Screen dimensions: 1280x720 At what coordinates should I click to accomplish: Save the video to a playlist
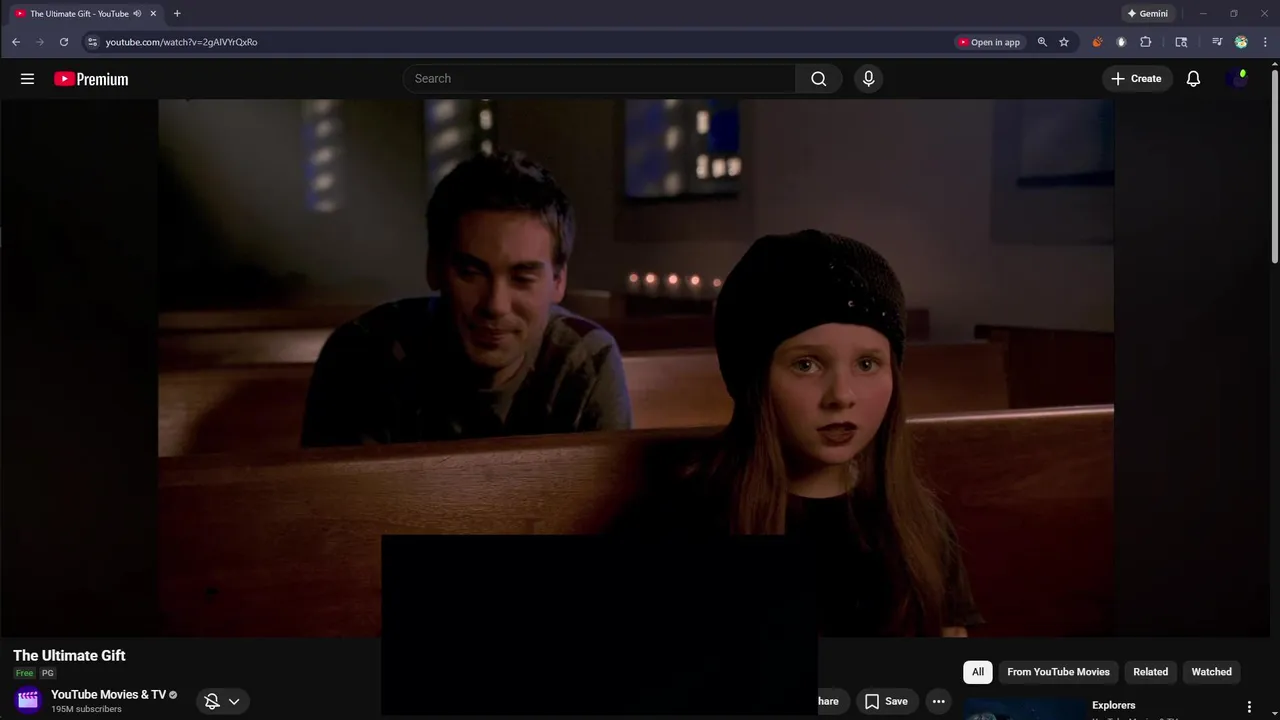click(886, 701)
